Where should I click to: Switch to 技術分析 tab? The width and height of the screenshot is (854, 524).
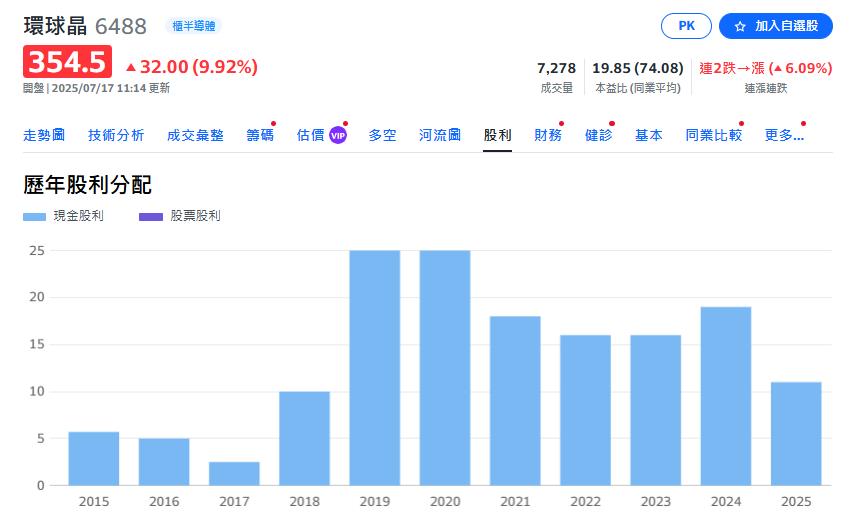pyautogui.click(x=116, y=135)
